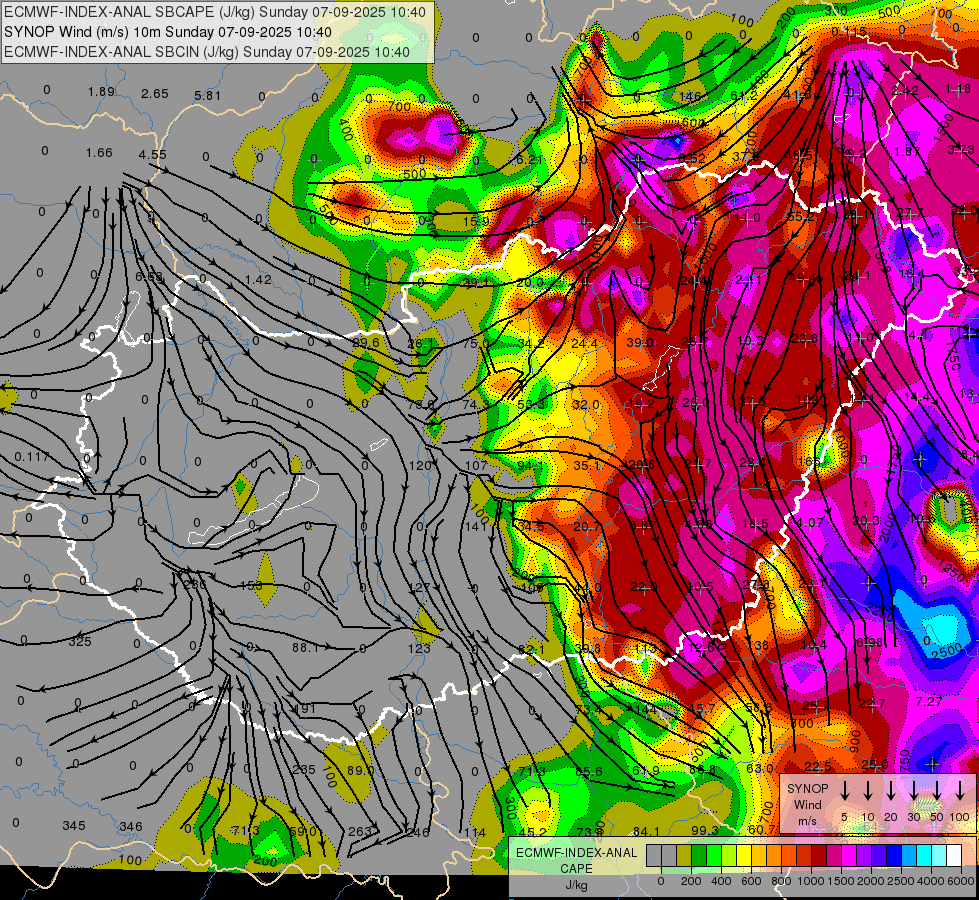Select the SBCIN title line
The image size is (979, 900).
tap(207, 52)
